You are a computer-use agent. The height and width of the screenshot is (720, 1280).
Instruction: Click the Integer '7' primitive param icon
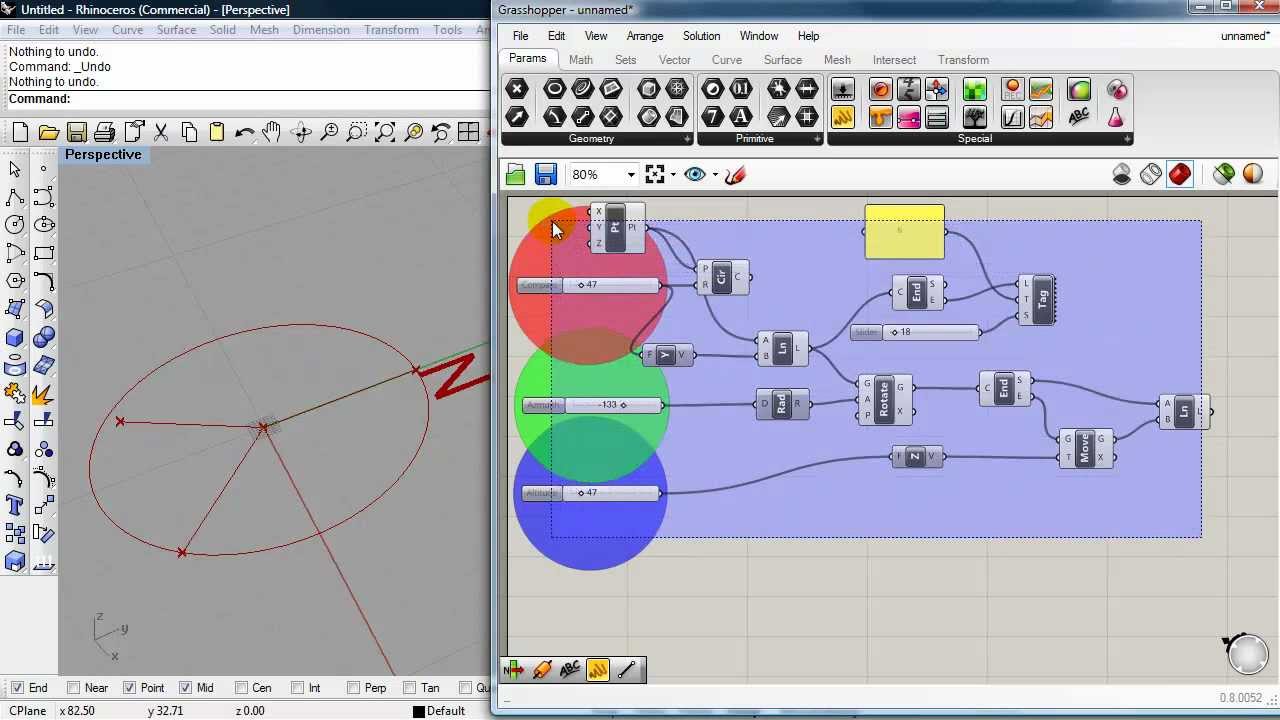click(x=713, y=117)
